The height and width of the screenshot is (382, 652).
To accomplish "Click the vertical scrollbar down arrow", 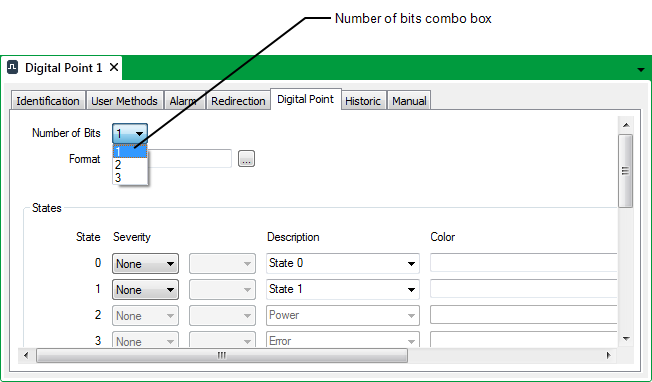I will point(626,339).
